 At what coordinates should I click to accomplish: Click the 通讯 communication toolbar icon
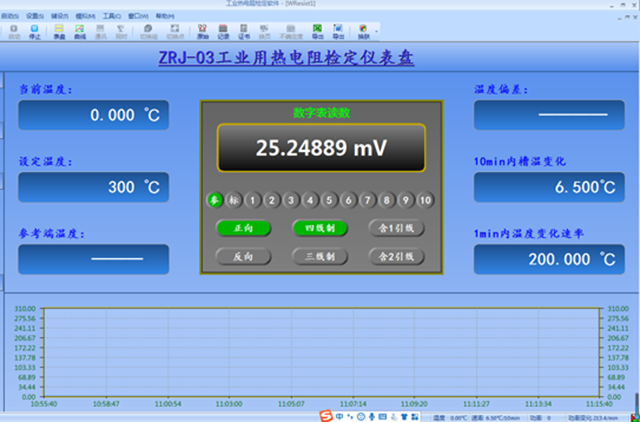(x=100, y=31)
